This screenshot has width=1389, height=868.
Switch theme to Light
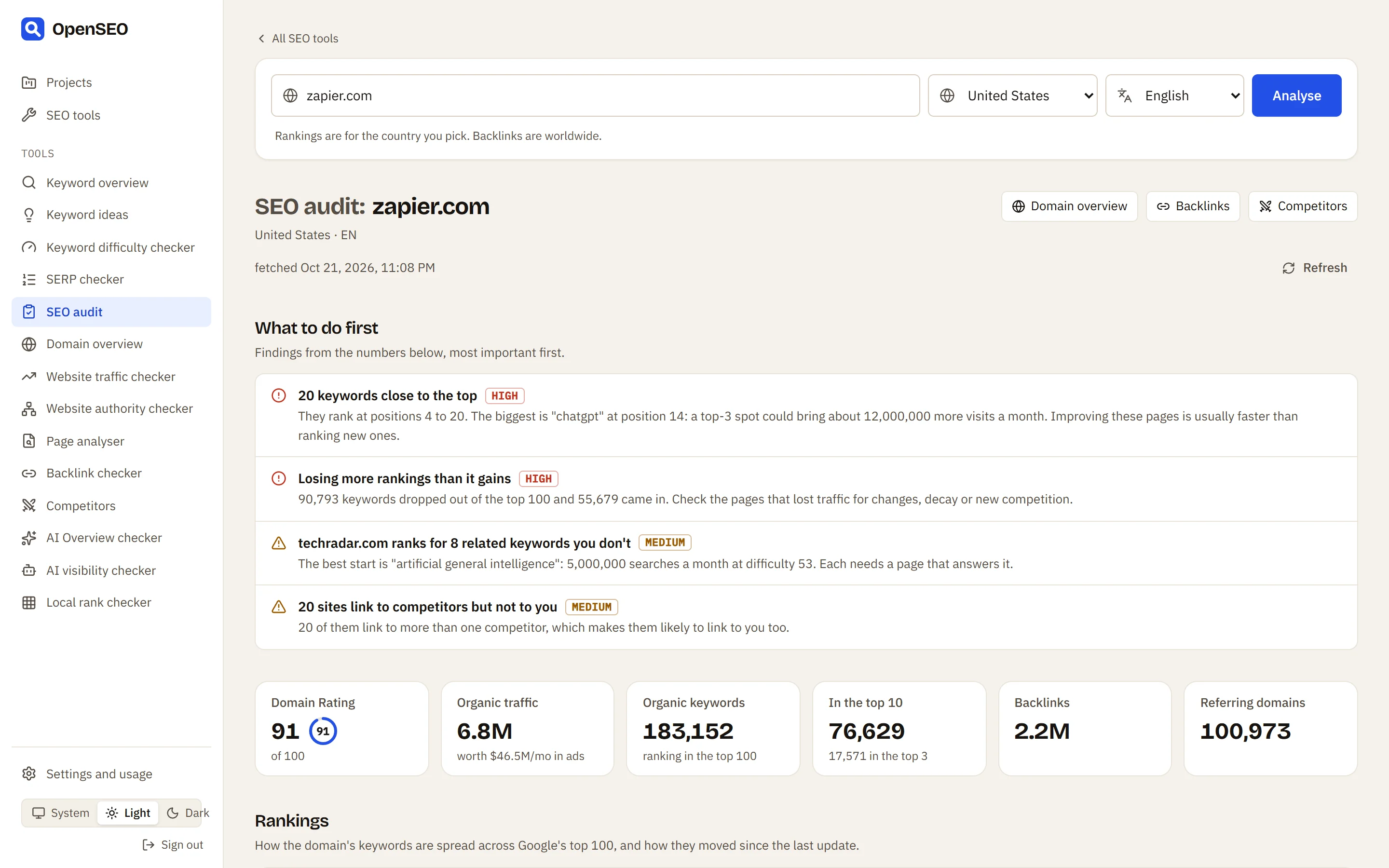click(128, 813)
